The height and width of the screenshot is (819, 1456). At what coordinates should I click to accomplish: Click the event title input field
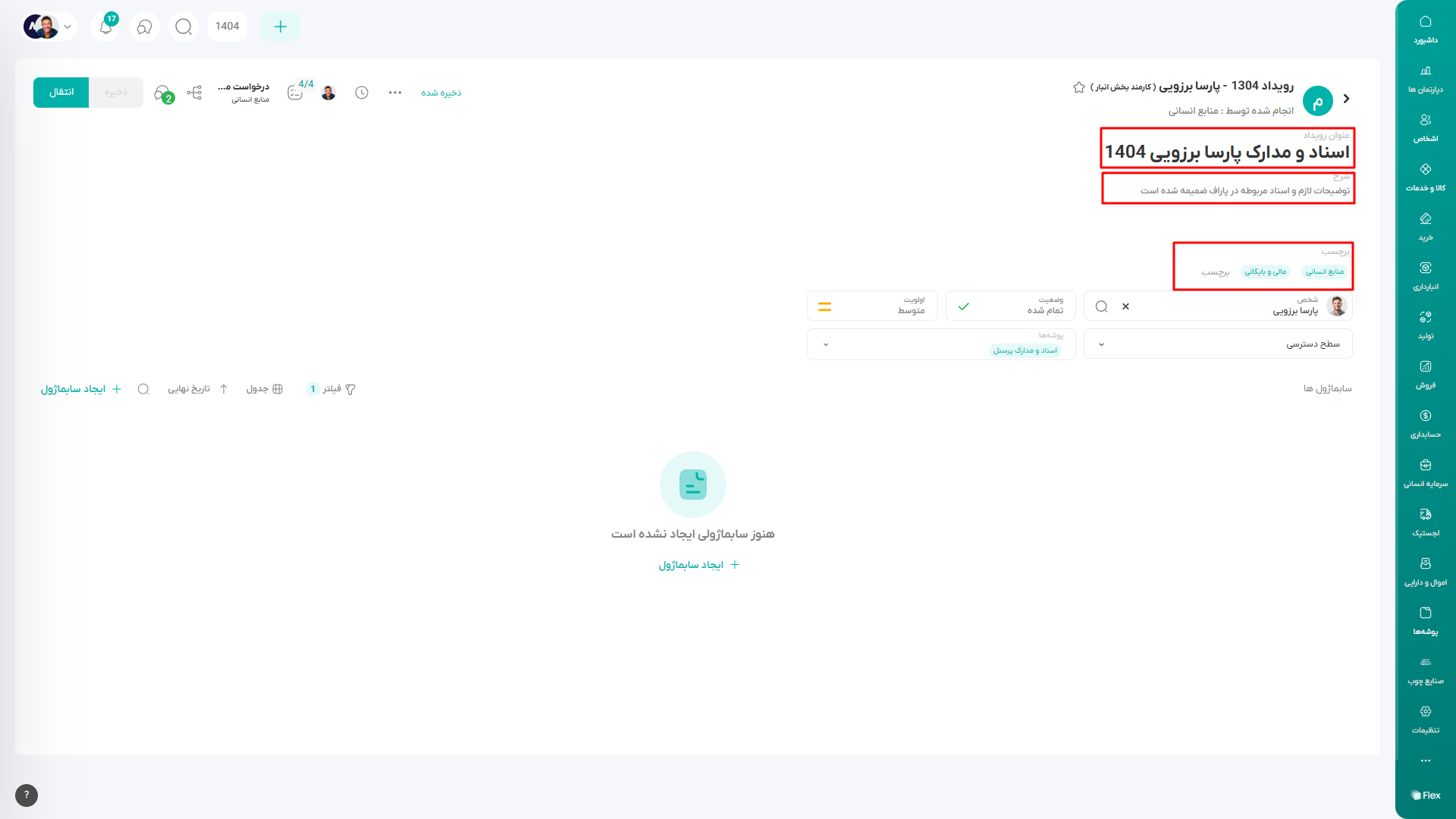1226,152
